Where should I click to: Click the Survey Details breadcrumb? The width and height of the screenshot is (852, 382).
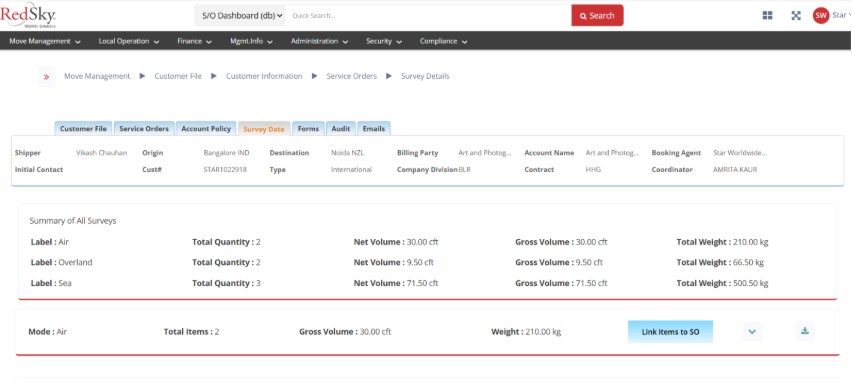425,77
